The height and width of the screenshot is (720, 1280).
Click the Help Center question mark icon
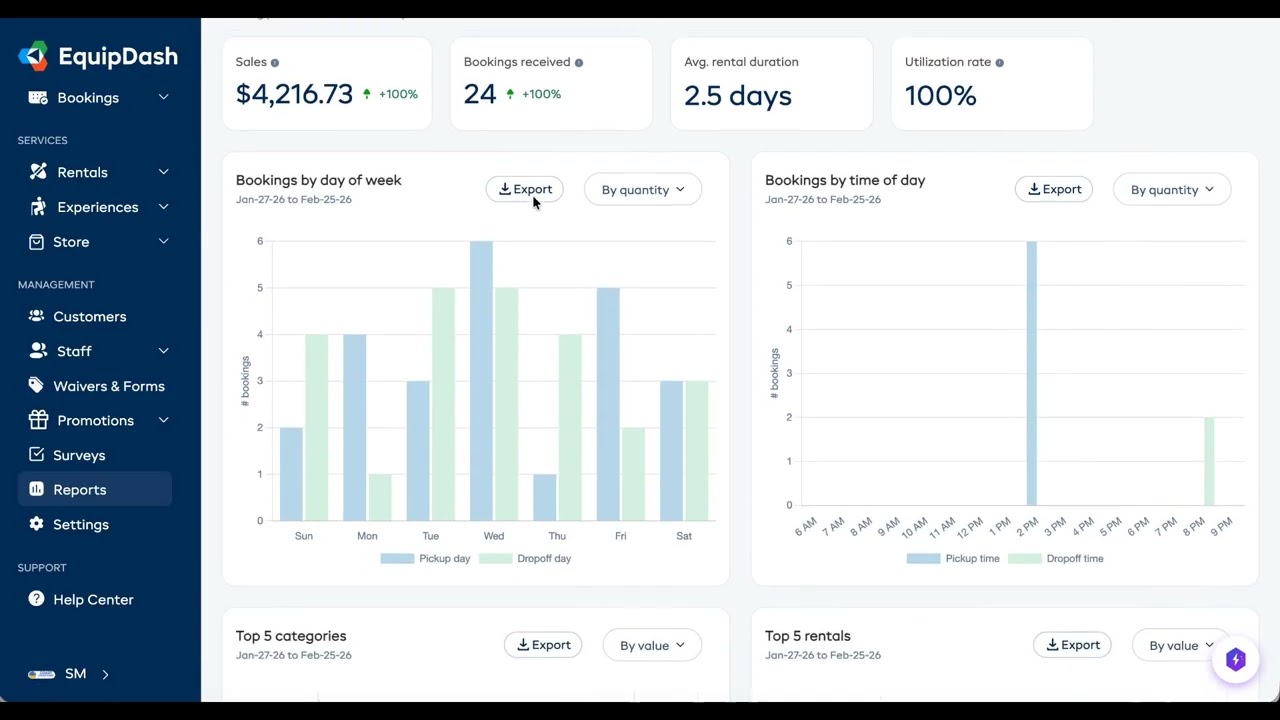(37, 599)
